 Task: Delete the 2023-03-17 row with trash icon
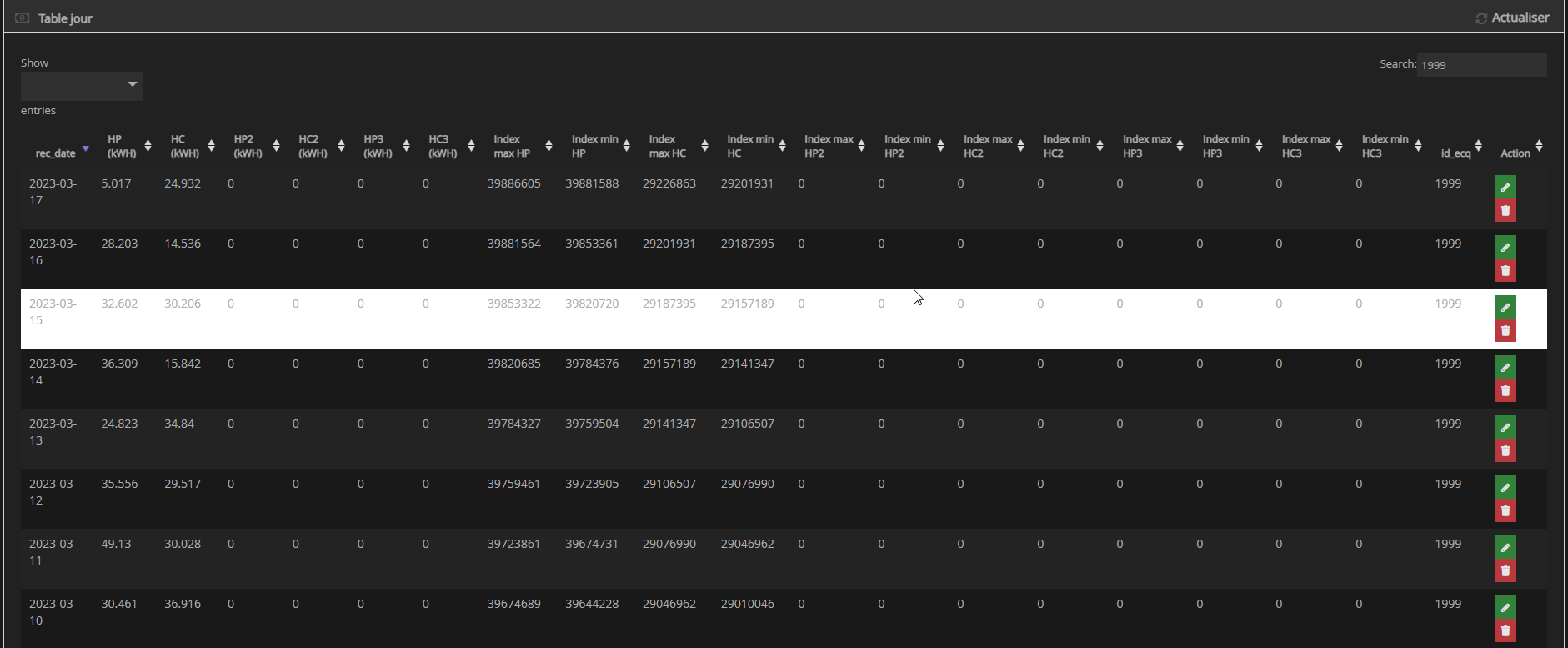[1505, 211]
